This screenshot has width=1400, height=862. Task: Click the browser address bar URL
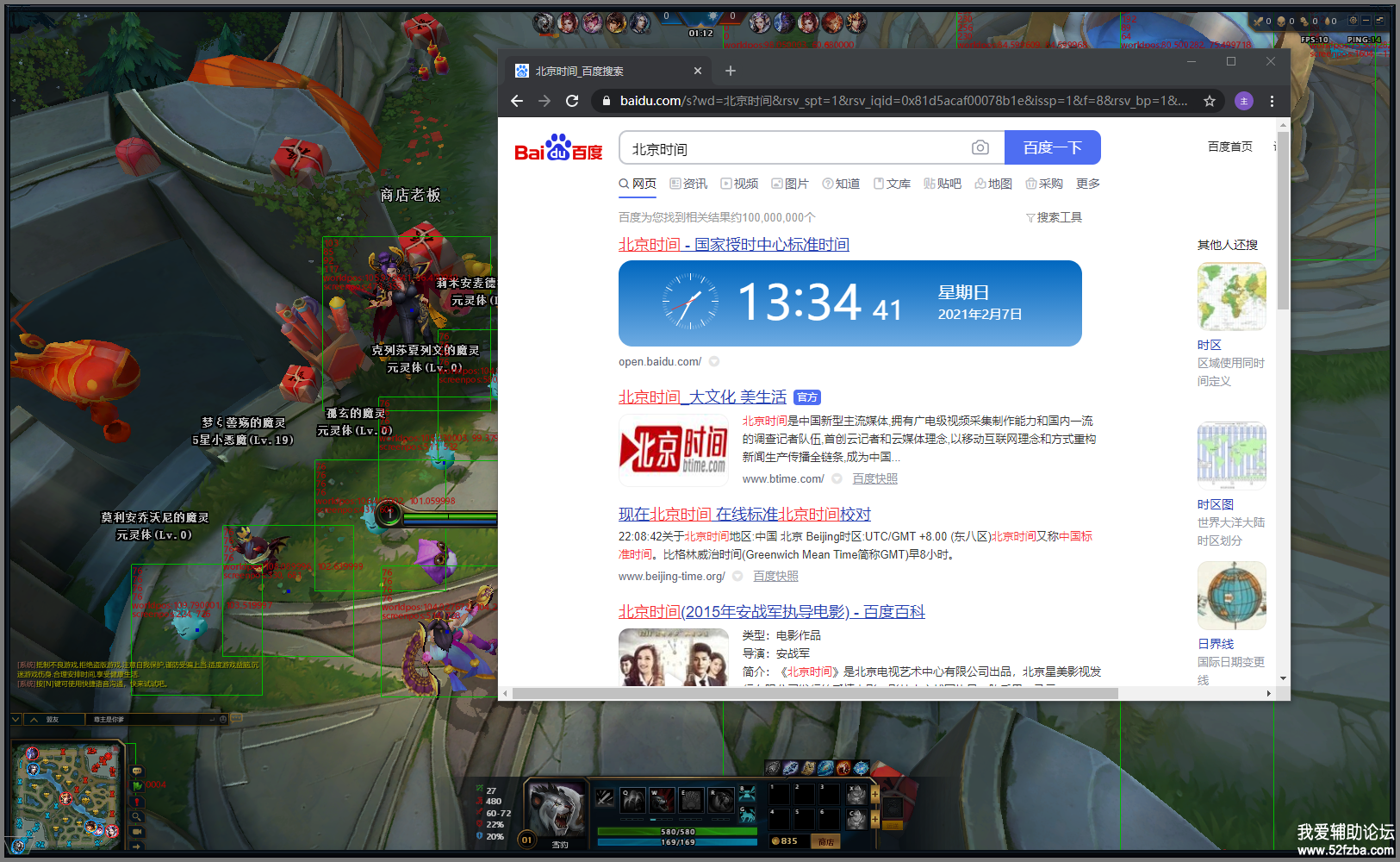pos(904,101)
